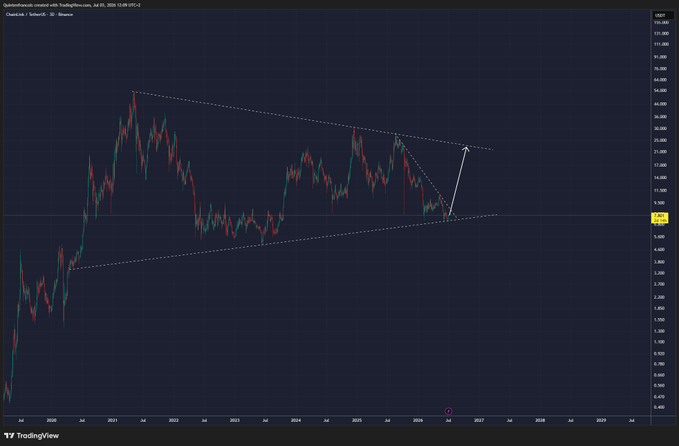Click the yellow current price label 7.801
Image resolution: width=679 pixels, height=446 pixels.
[659, 218]
